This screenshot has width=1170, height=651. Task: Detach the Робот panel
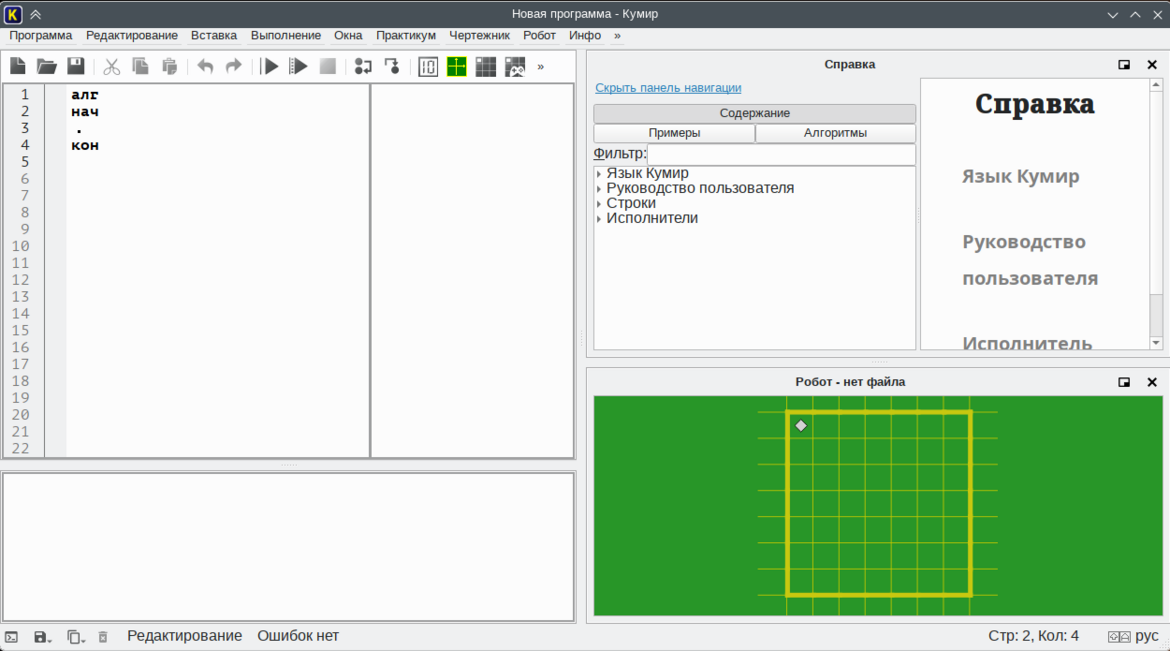coord(1124,382)
